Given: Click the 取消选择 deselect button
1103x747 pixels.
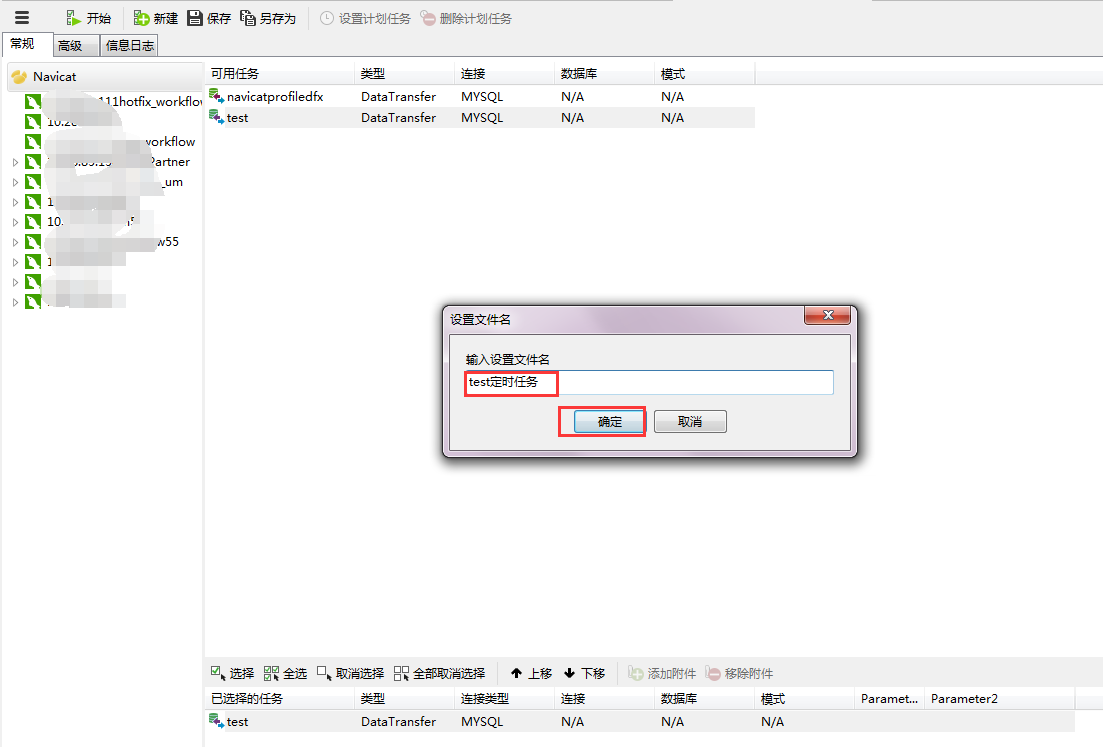Looking at the screenshot, I should pyautogui.click(x=350, y=673).
